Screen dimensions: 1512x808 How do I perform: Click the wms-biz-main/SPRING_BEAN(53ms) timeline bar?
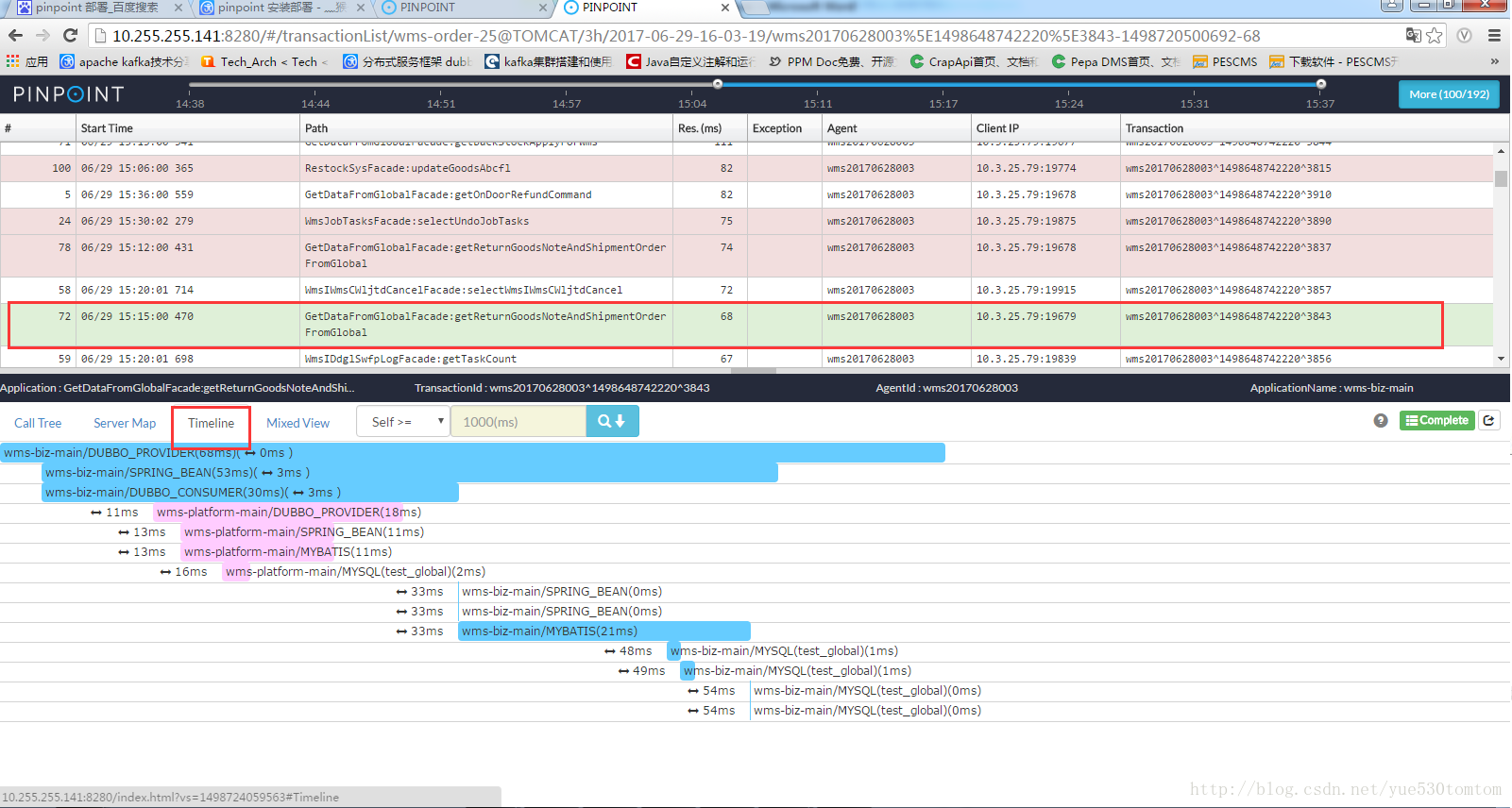pyautogui.click(x=410, y=473)
